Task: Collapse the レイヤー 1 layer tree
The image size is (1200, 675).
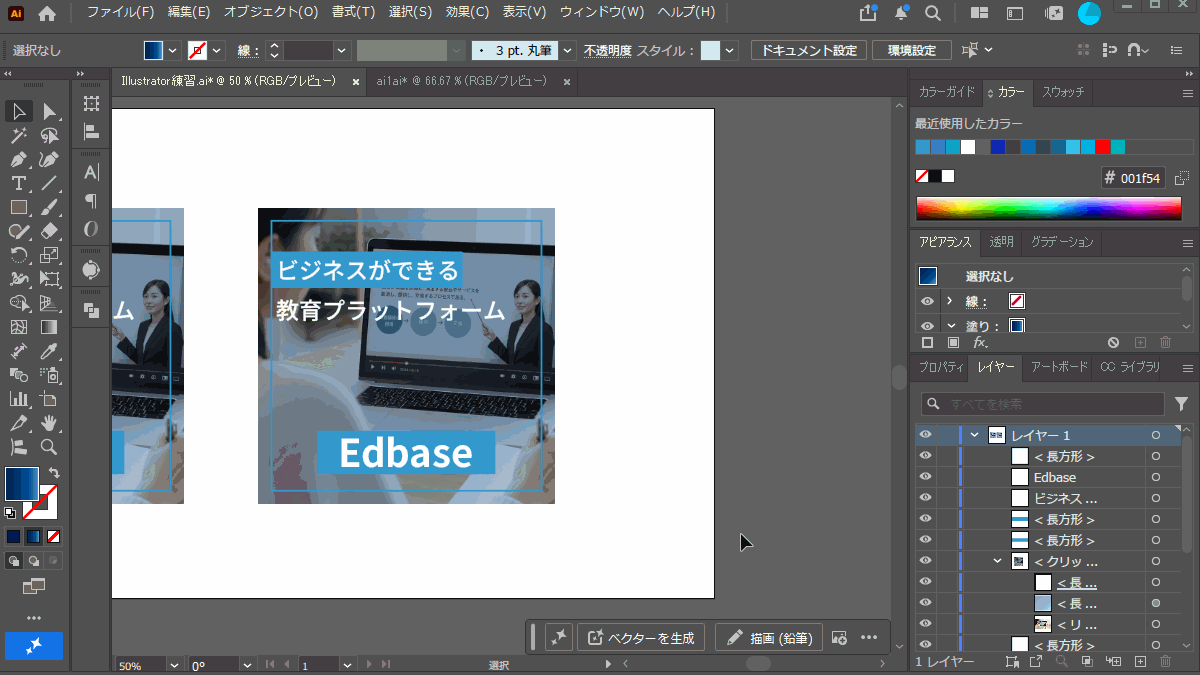Action: 974,435
